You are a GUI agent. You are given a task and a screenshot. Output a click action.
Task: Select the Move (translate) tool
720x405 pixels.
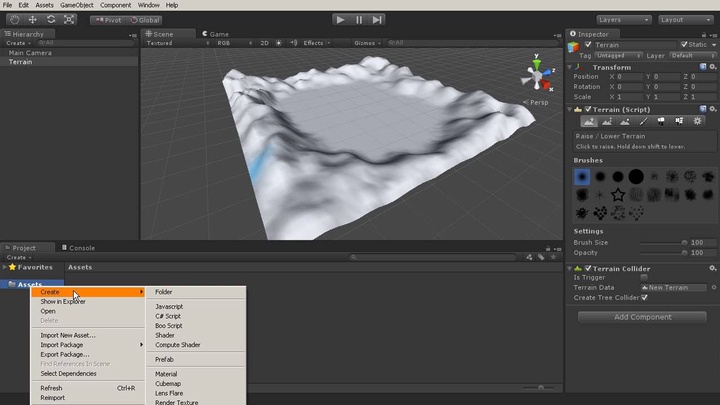pos(32,19)
